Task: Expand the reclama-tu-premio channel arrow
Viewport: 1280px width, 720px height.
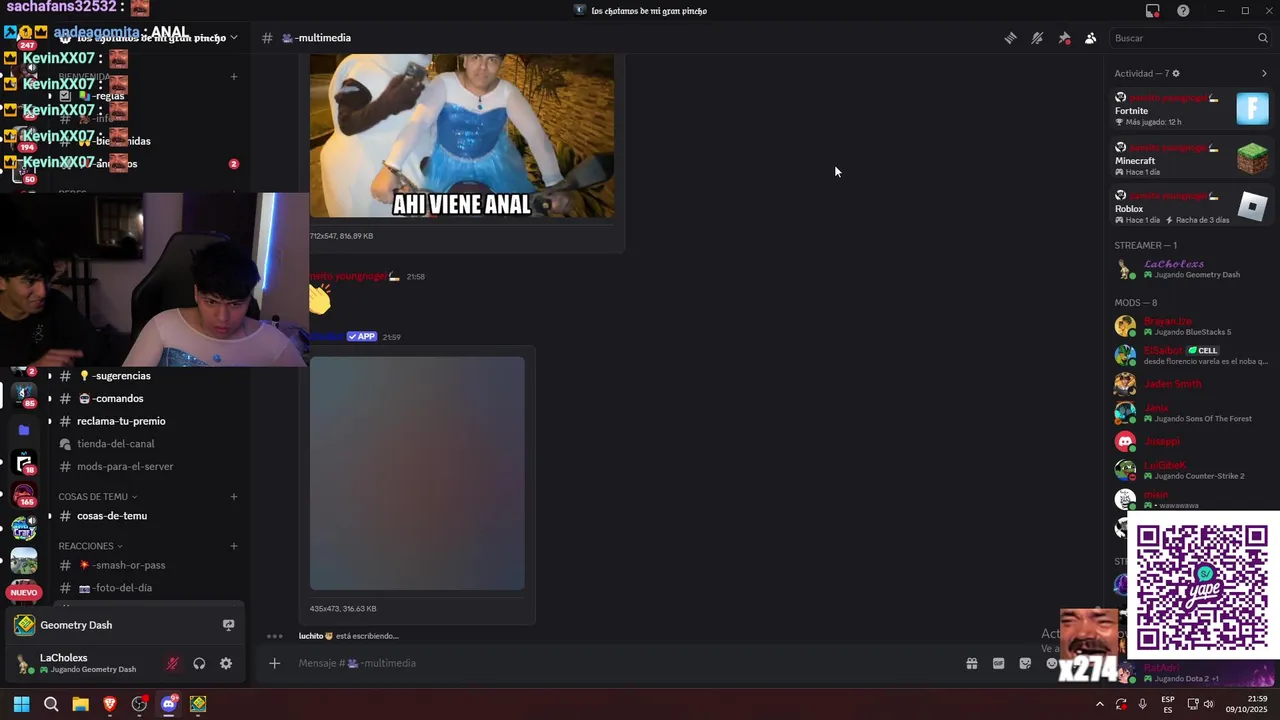Action: click(49, 421)
